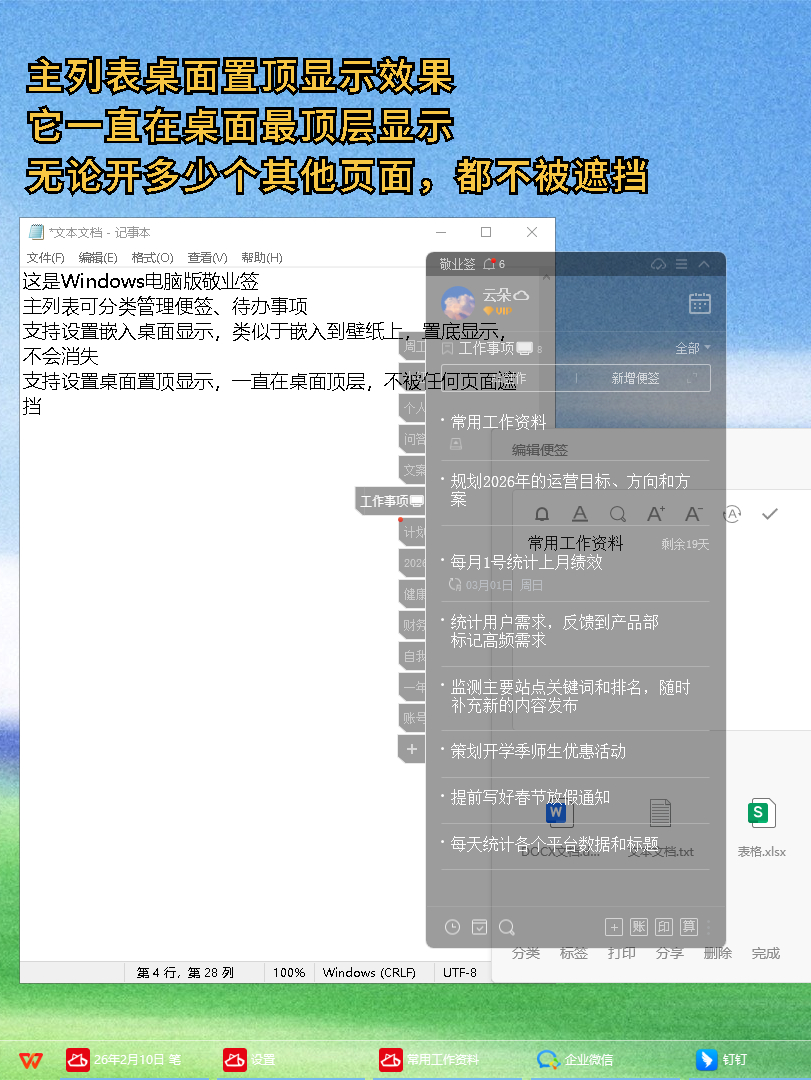Click 第 4 行, 第 28 列 in status bar
The image size is (811, 1080).
click(185, 973)
